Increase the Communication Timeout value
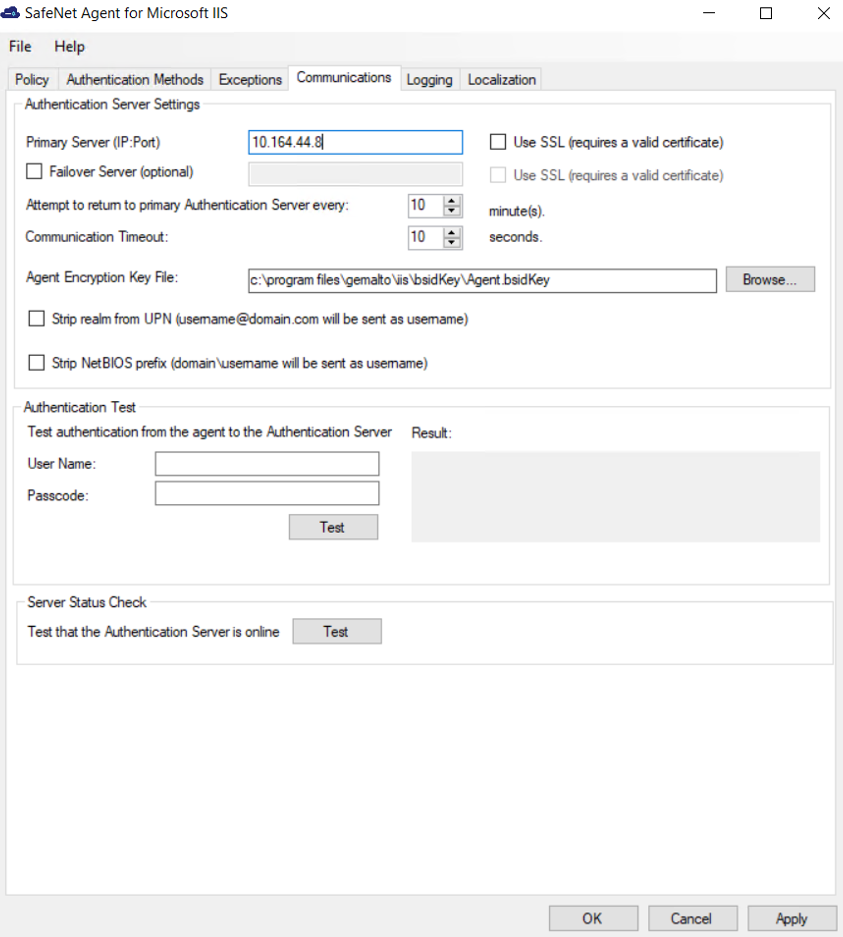 coord(452,232)
